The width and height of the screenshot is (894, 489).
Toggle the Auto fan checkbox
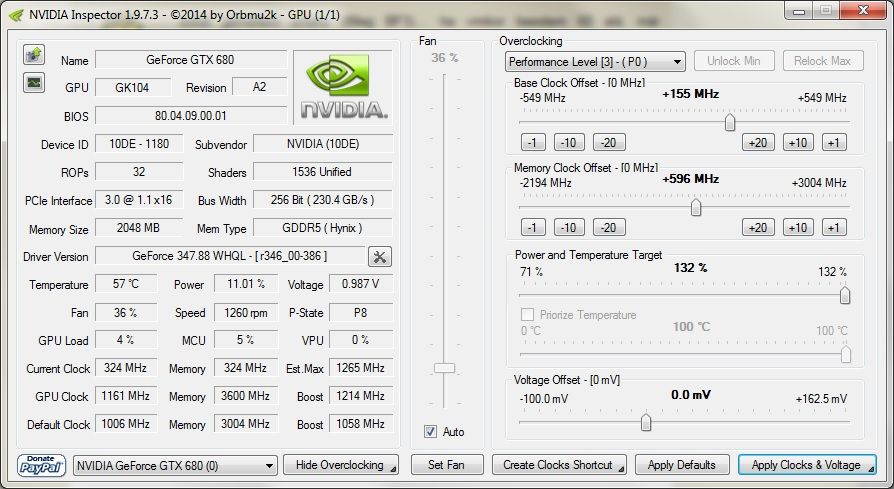(430, 432)
